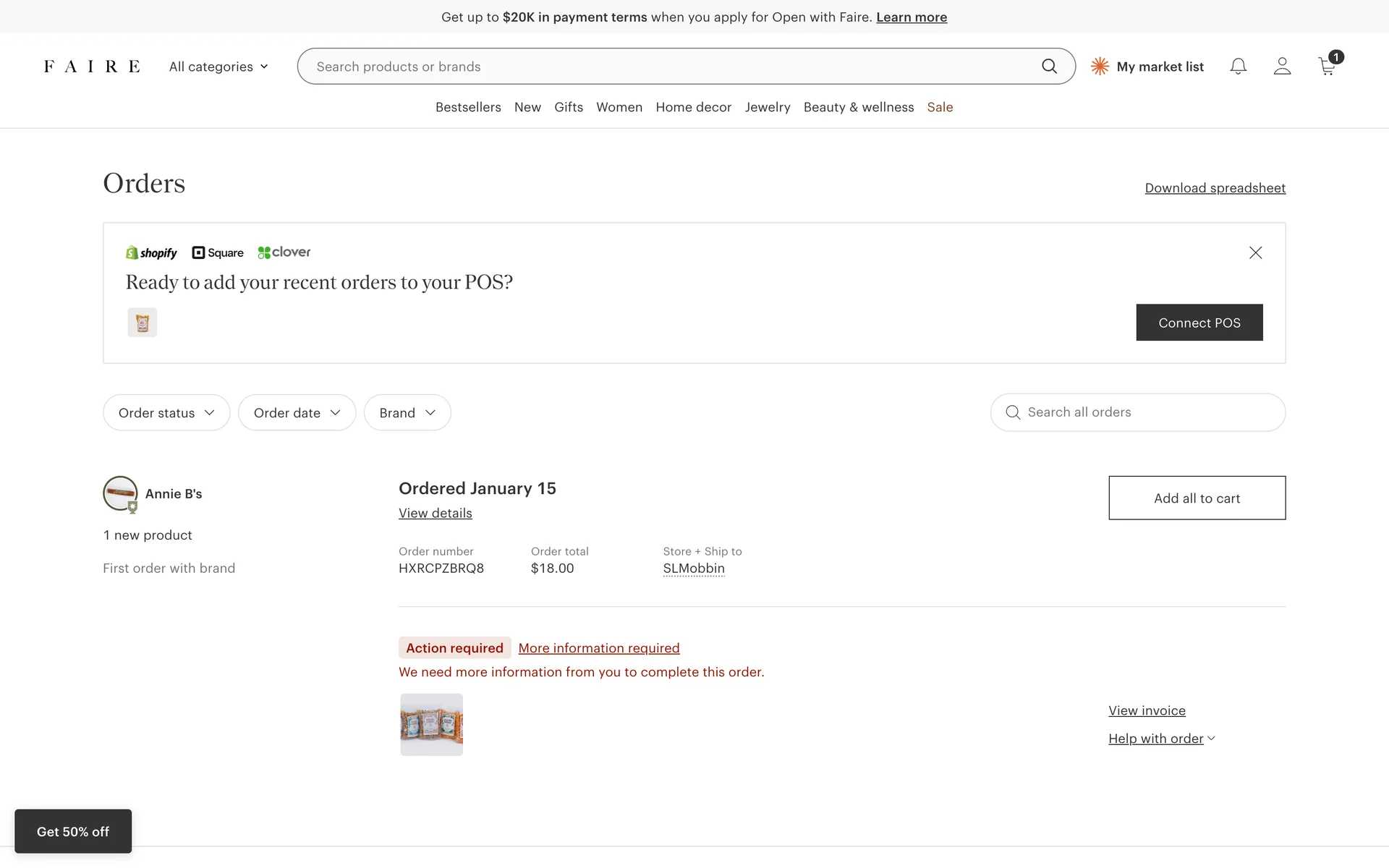Image resolution: width=1389 pixels, height=868 pixels.
Task: Dismiss the Connect POS banner
Action: [x=1255, y=252]
